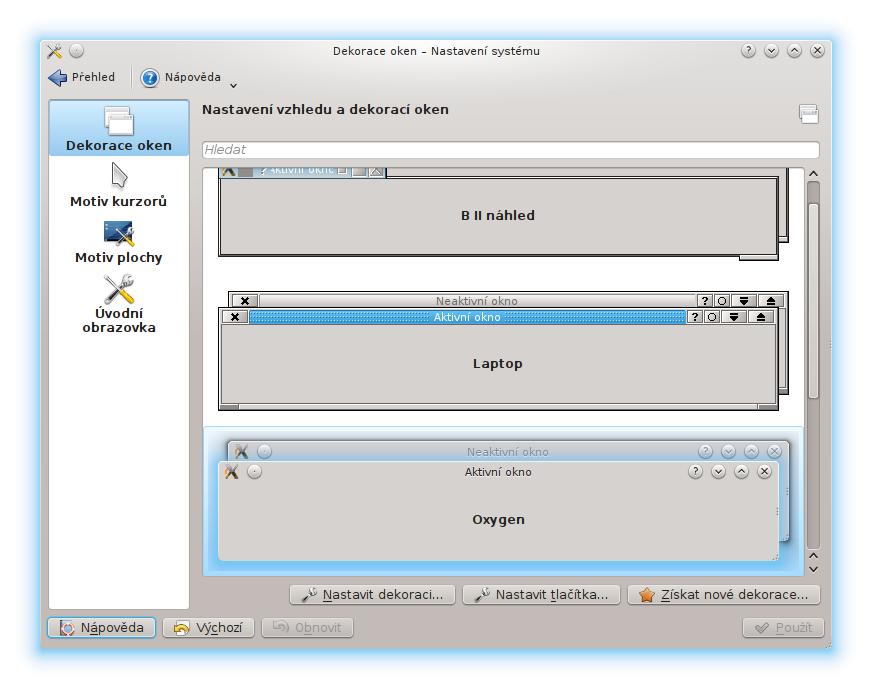The width and height of the screenshot is (872, 689).
Task: Click Nastavit dekoraci... button
Action: coord(373,595)
